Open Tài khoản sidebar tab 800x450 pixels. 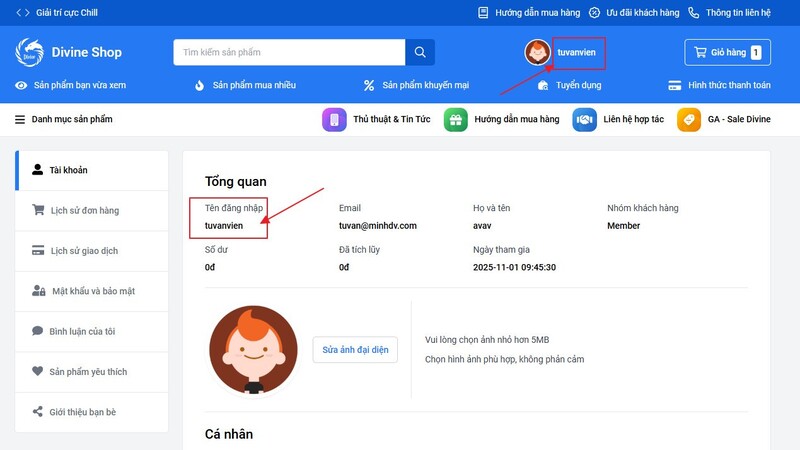(92, 170)
